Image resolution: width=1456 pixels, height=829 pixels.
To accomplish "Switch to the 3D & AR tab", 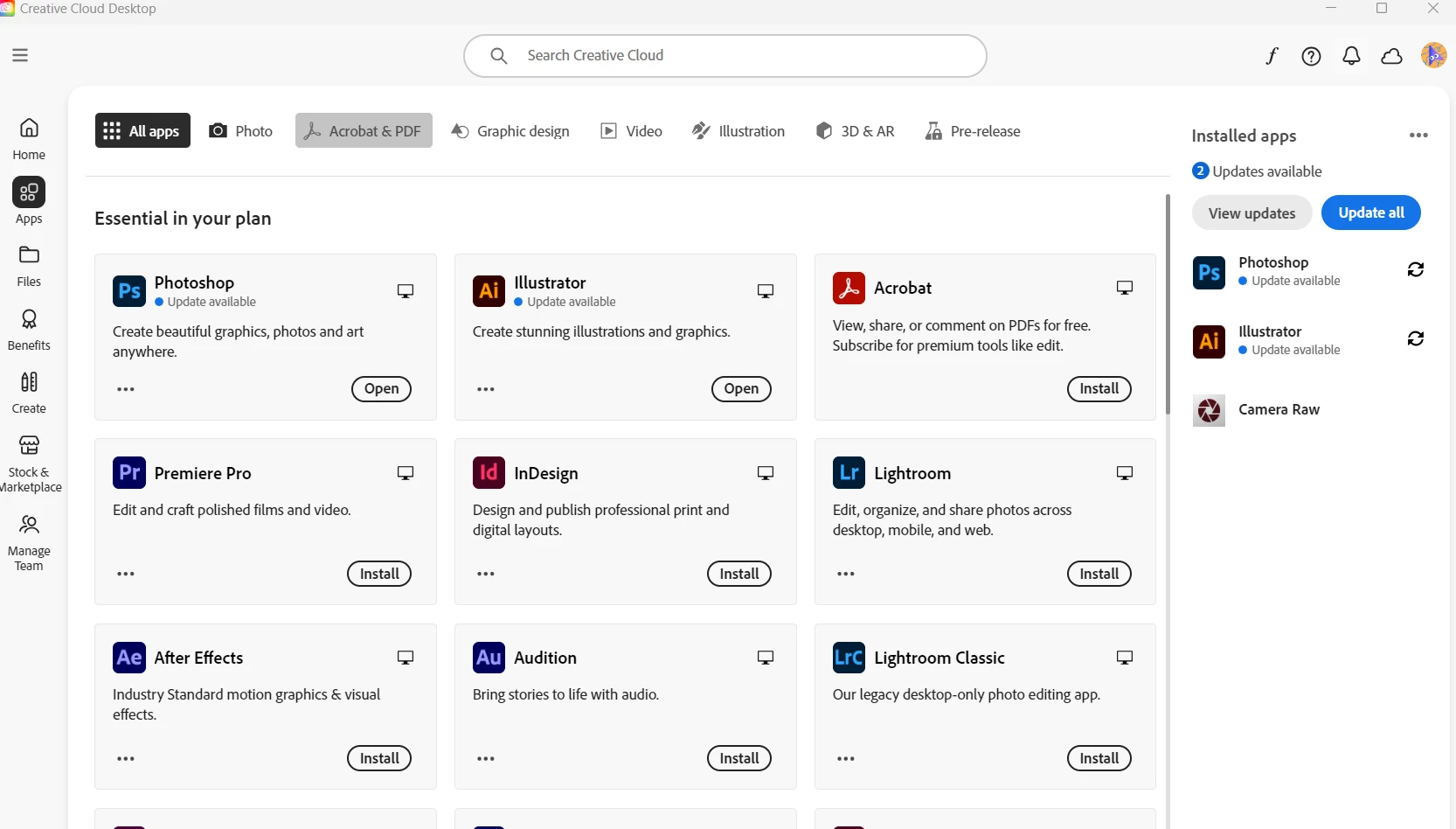I will 856,131.
